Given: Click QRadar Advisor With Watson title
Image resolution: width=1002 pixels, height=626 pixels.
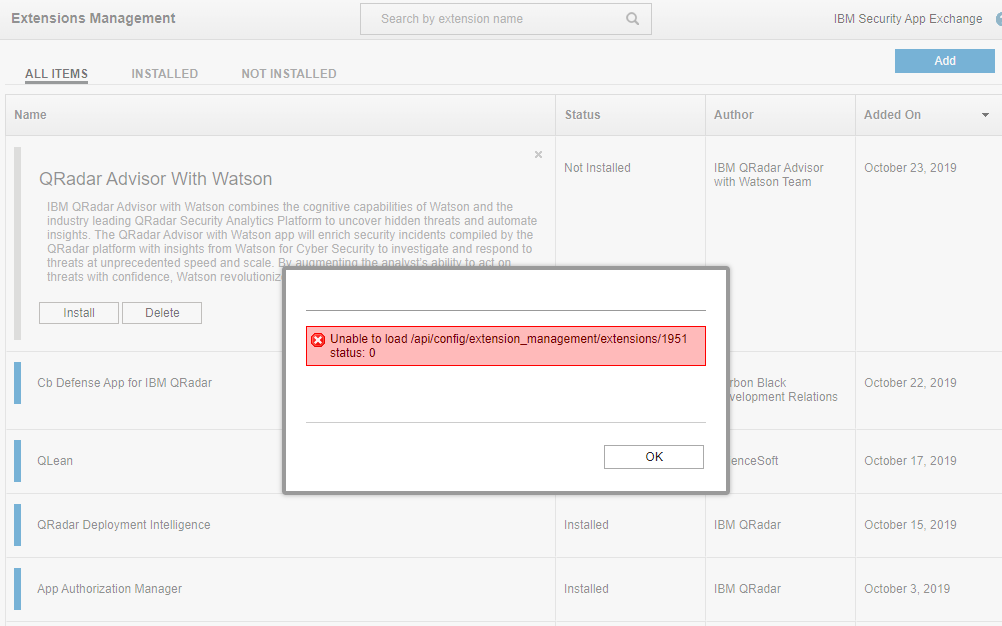Looking at the screenshot, I should (x=155, y=179).
